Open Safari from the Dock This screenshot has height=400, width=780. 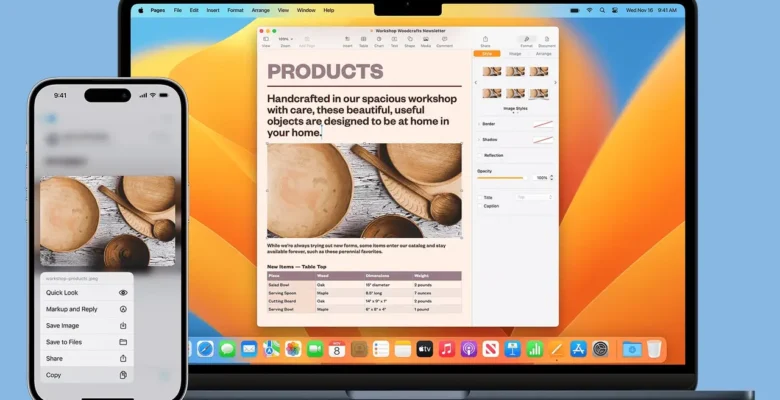[205, 349]
